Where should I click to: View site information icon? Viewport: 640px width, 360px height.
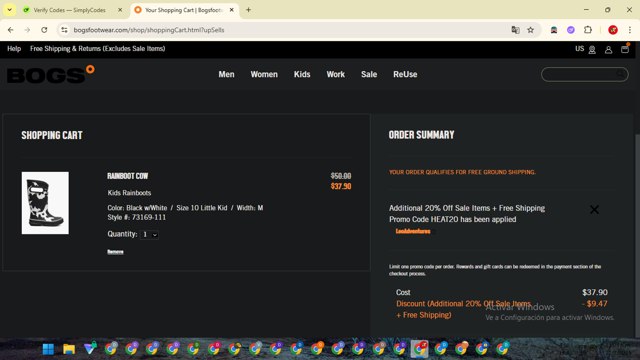[64, 30]
